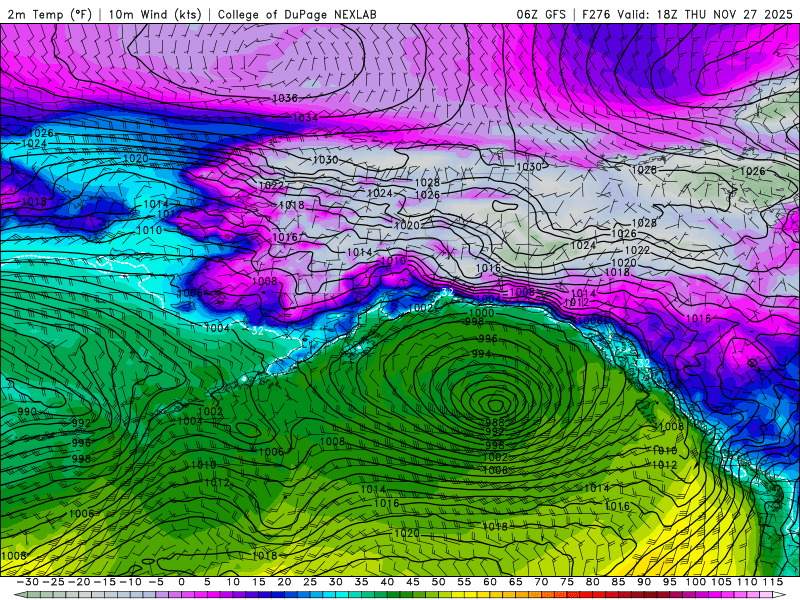Image resolution: width=800 pixels, height=600 pixels.
Task: Click the 65 value on the temperature scale
Action: [x=515, y=582]
